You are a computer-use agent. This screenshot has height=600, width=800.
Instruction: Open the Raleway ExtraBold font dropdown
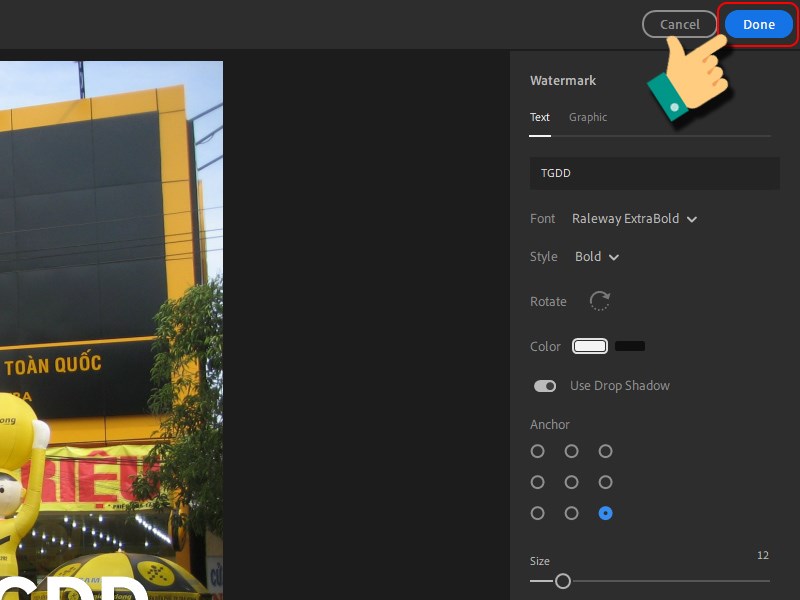[x=634, y=219]
